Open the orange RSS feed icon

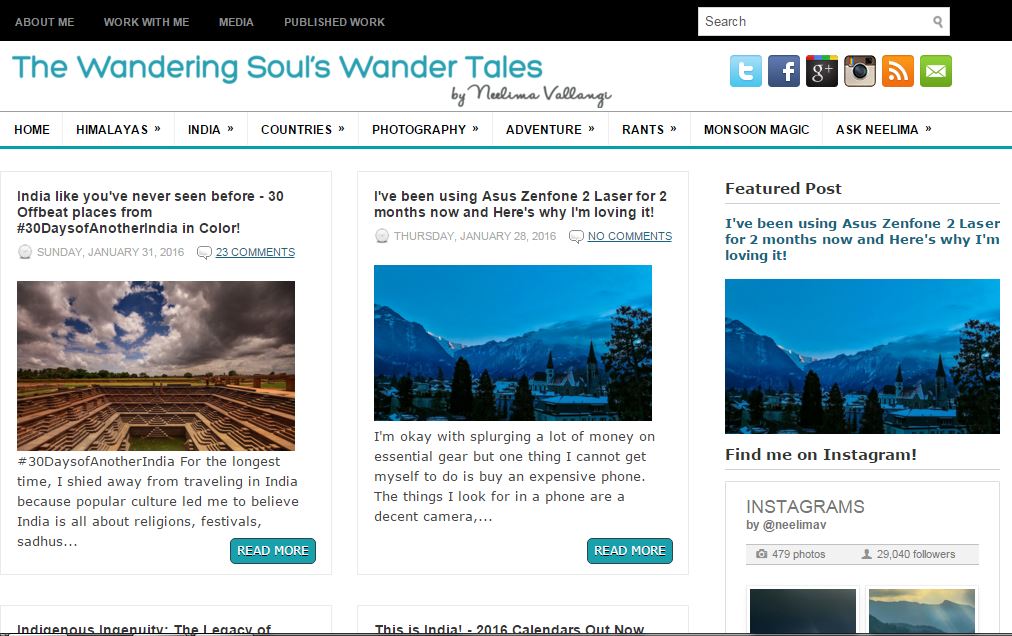(898, 71)
